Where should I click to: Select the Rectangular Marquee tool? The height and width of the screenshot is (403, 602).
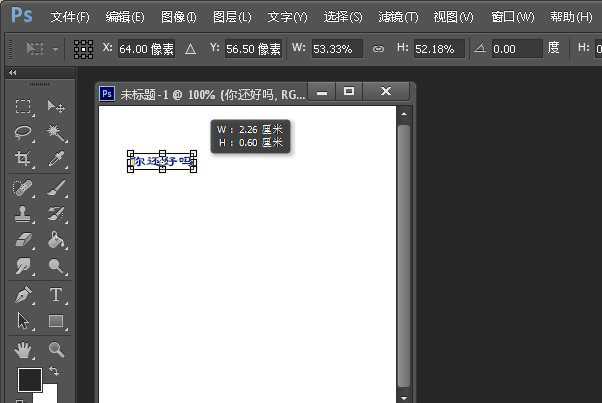tap(23, 107)
